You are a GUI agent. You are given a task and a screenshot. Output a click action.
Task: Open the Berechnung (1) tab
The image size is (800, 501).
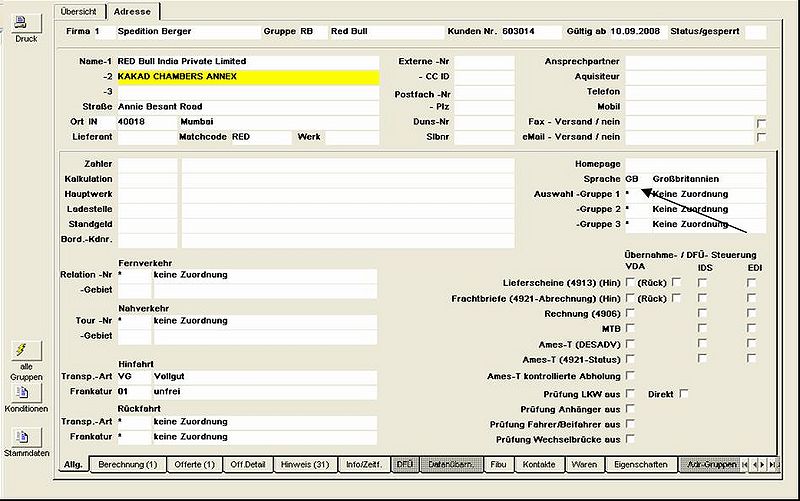pos(128,465)
